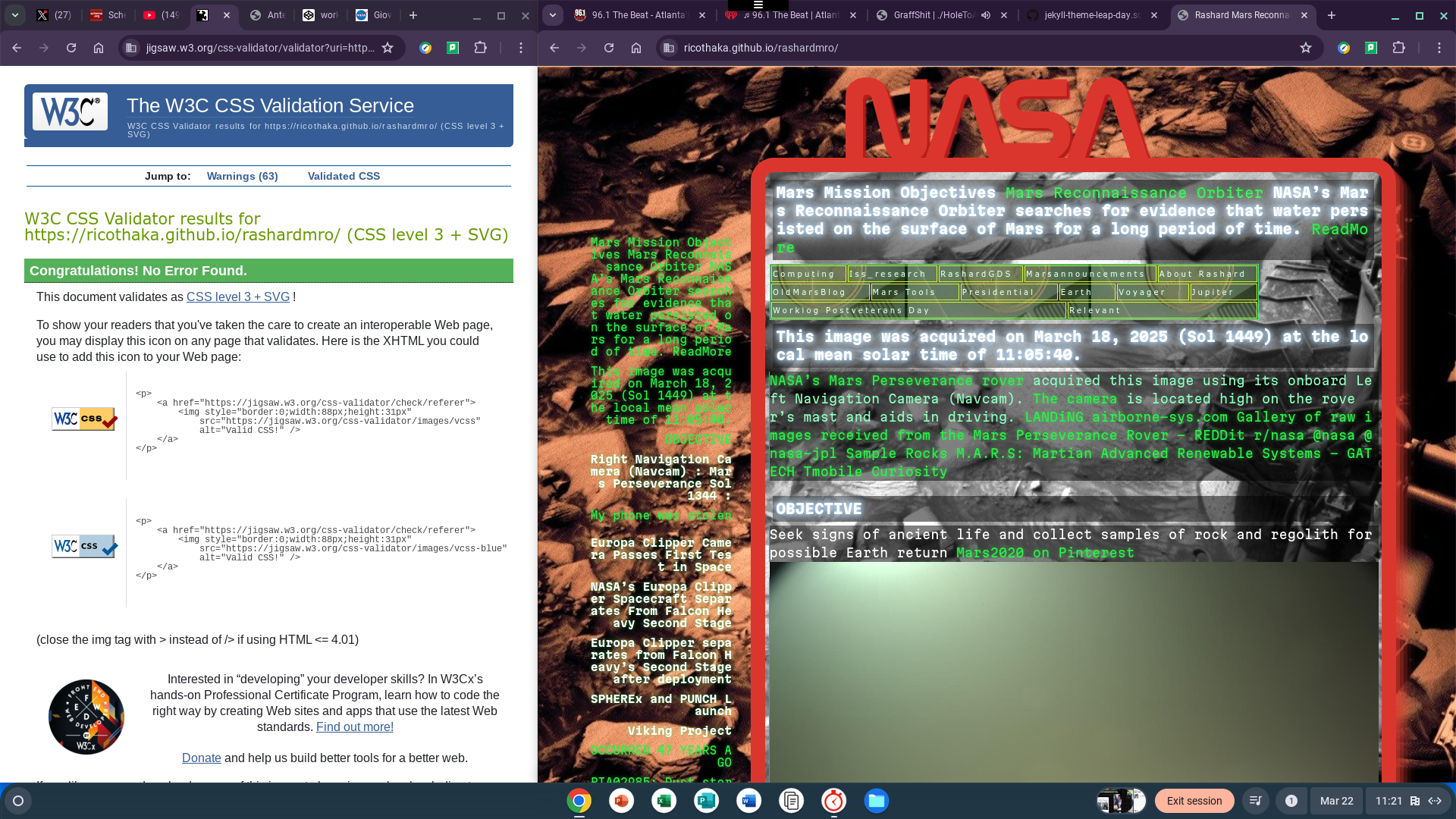The image size is (1456, 819).
Task: Click the W3C logo in validator header
Action: coord(70,112)
